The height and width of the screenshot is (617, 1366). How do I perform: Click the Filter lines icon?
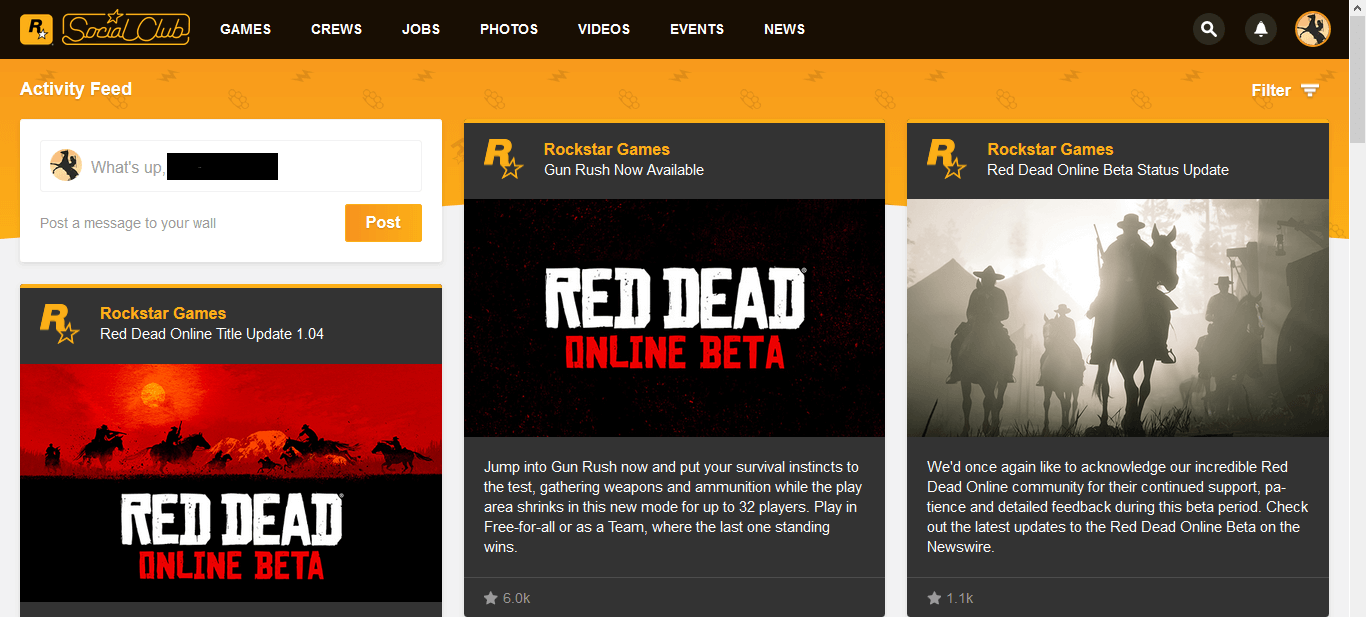[x=1310, y=91]
